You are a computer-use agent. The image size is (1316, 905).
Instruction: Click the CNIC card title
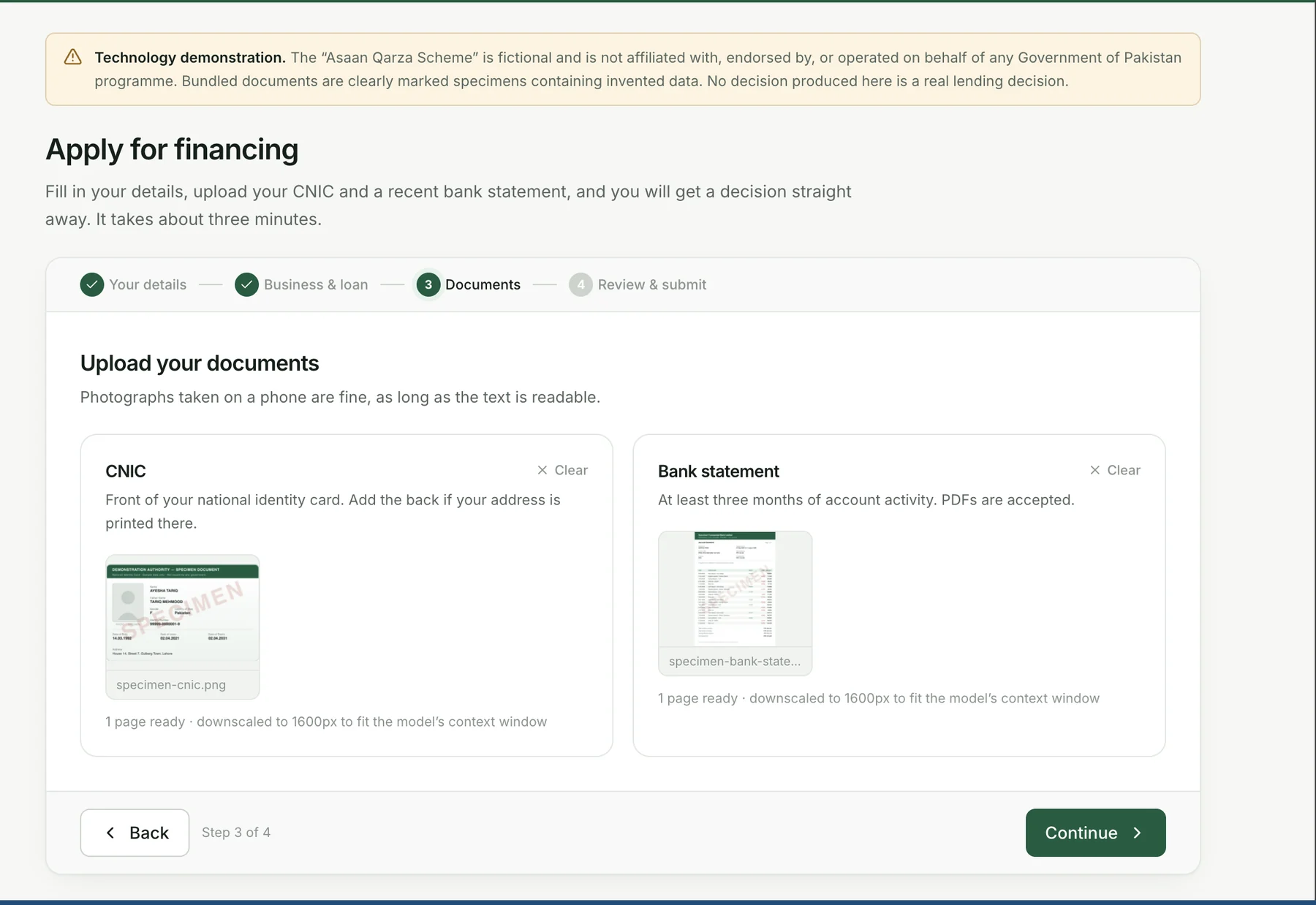(126, 472)
